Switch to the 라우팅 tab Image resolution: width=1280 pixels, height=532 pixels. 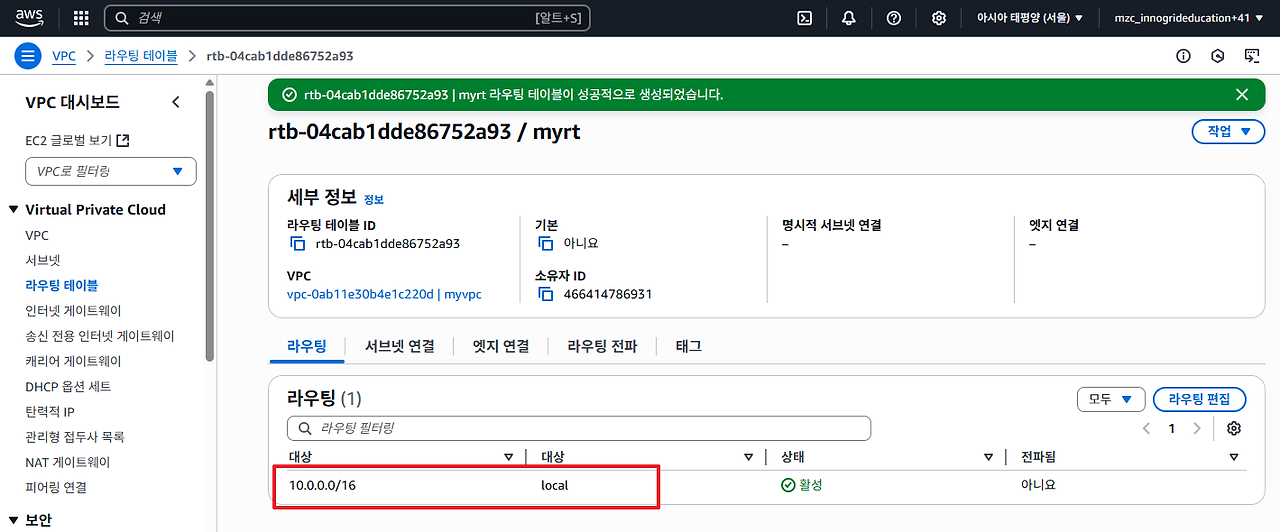click(307, 346)
